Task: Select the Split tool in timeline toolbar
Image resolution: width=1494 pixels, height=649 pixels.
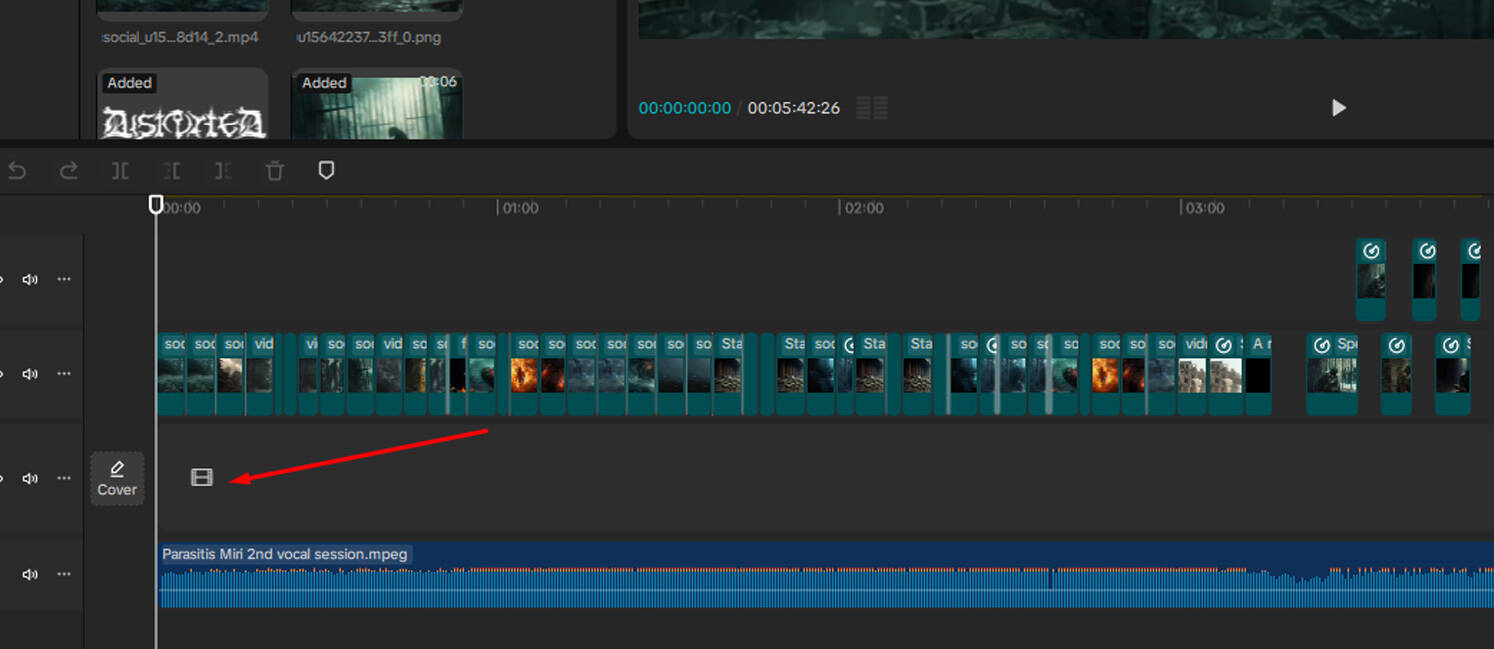Action: 120,171
